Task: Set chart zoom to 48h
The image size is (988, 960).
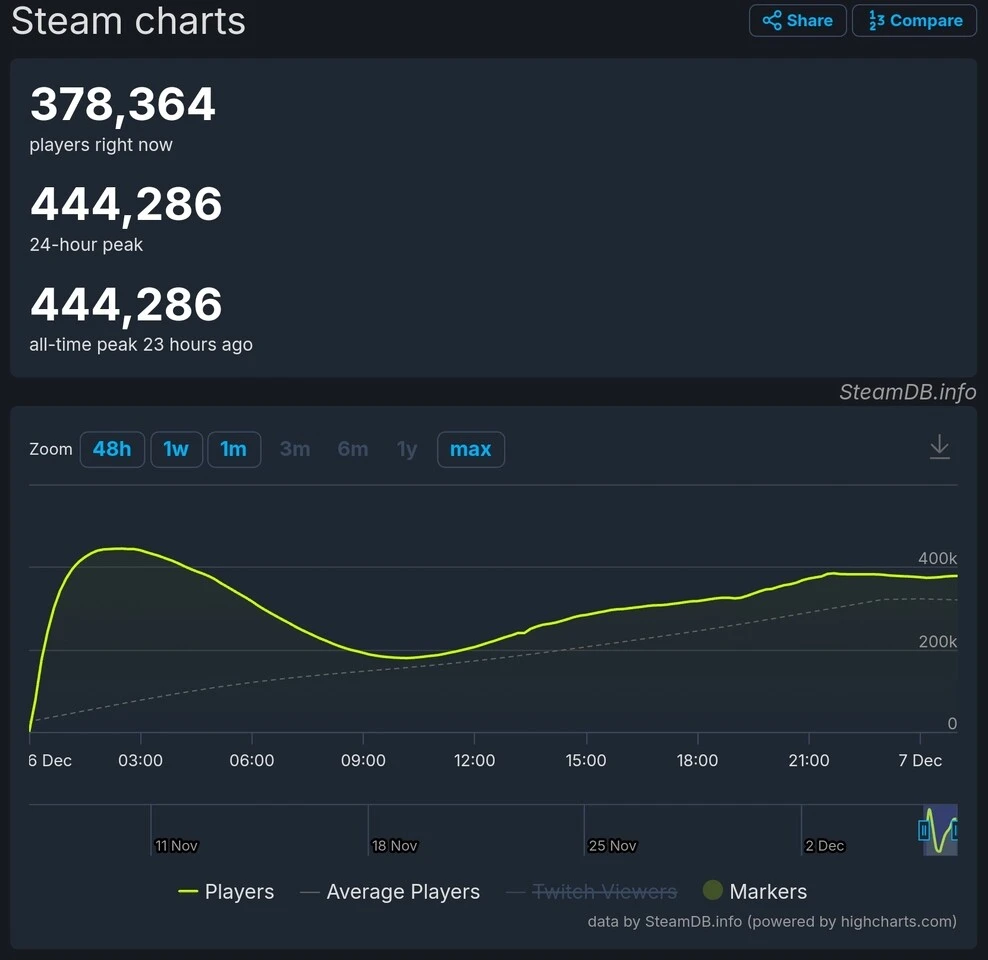Action: (112, 450)
